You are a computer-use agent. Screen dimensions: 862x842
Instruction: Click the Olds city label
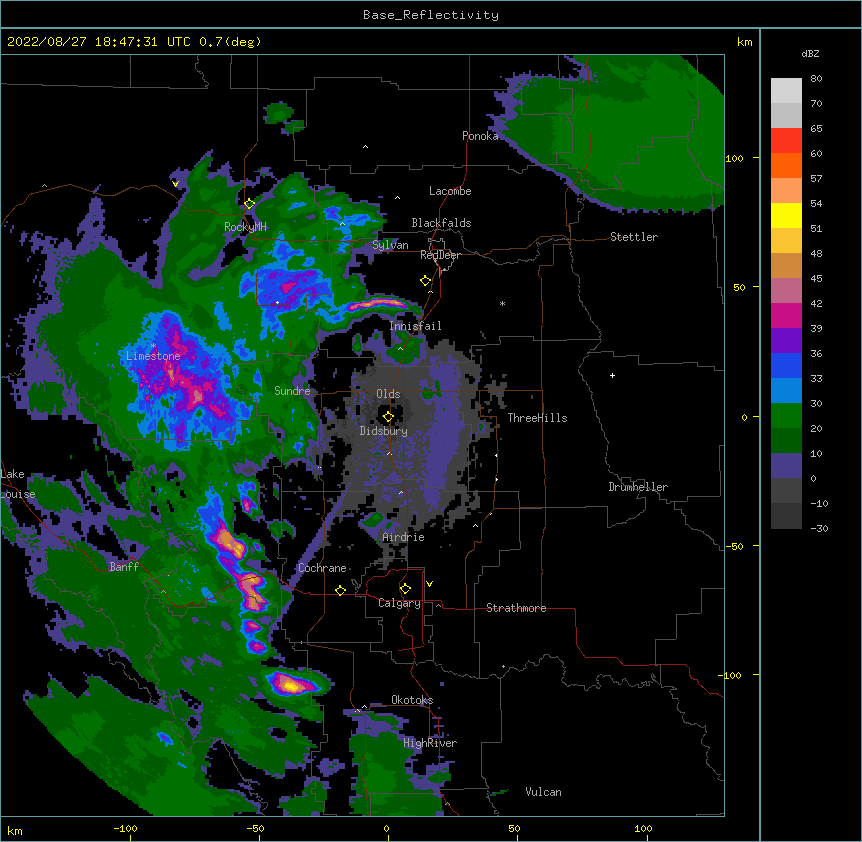(388, 394)
